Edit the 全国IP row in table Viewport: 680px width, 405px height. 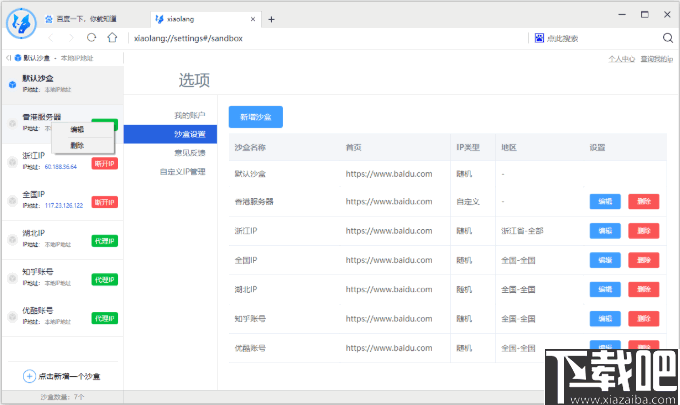605,260
